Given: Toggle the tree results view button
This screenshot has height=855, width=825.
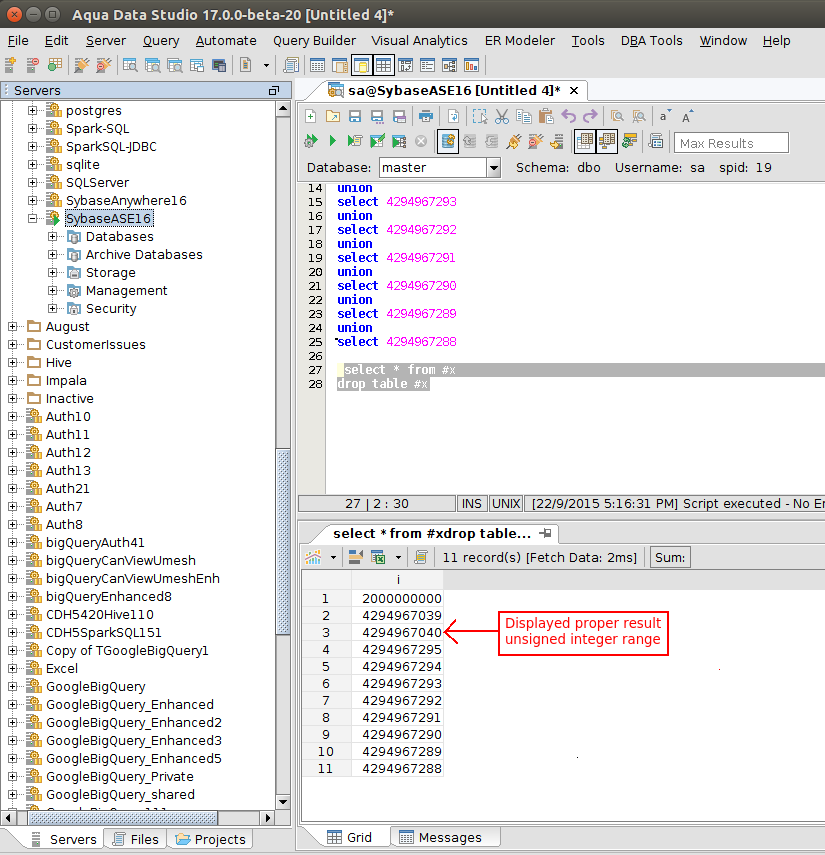Looking at the screenshot, I should tap(607, 141).
